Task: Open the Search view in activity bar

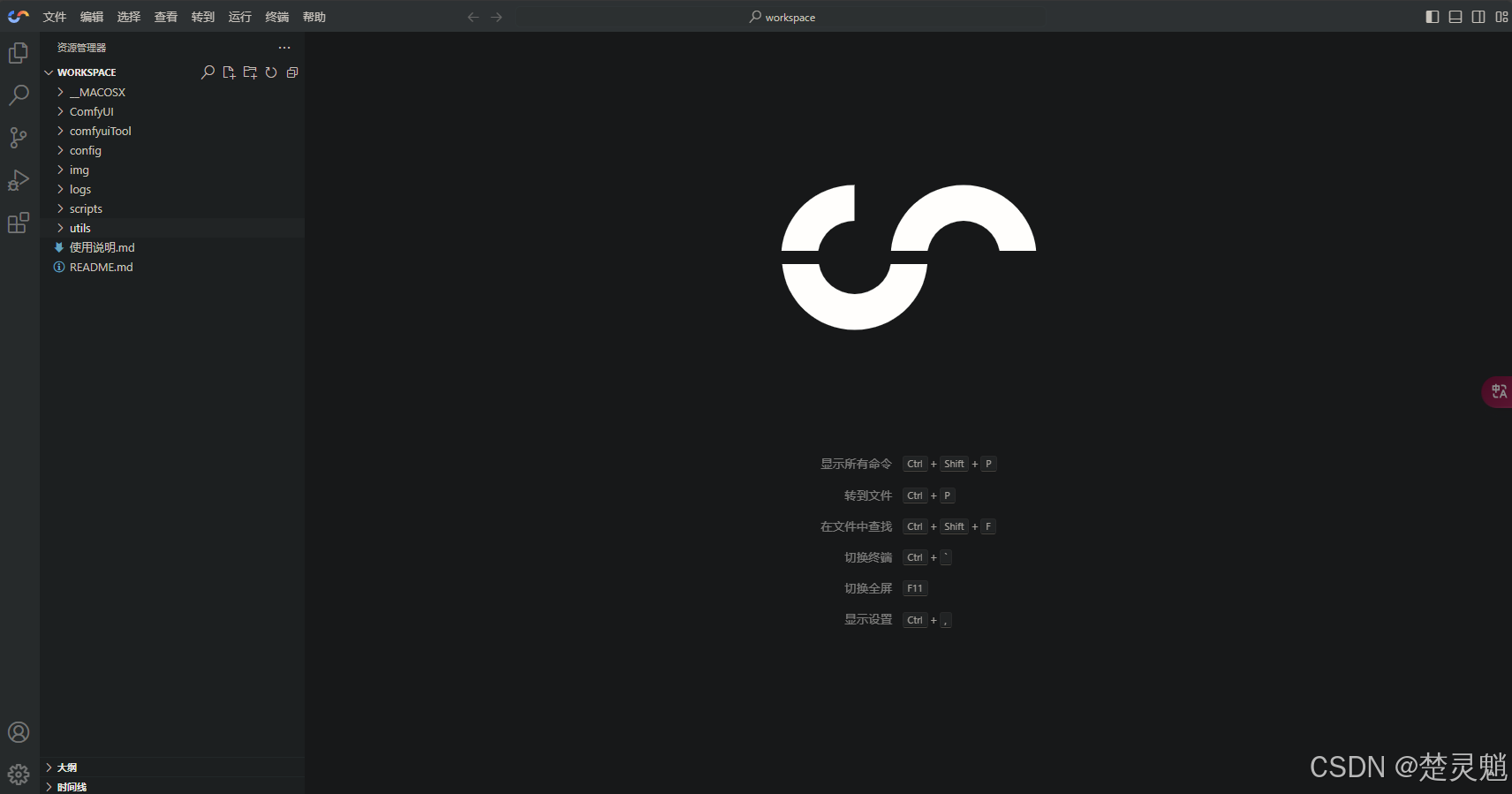Action: pos(19,95)
